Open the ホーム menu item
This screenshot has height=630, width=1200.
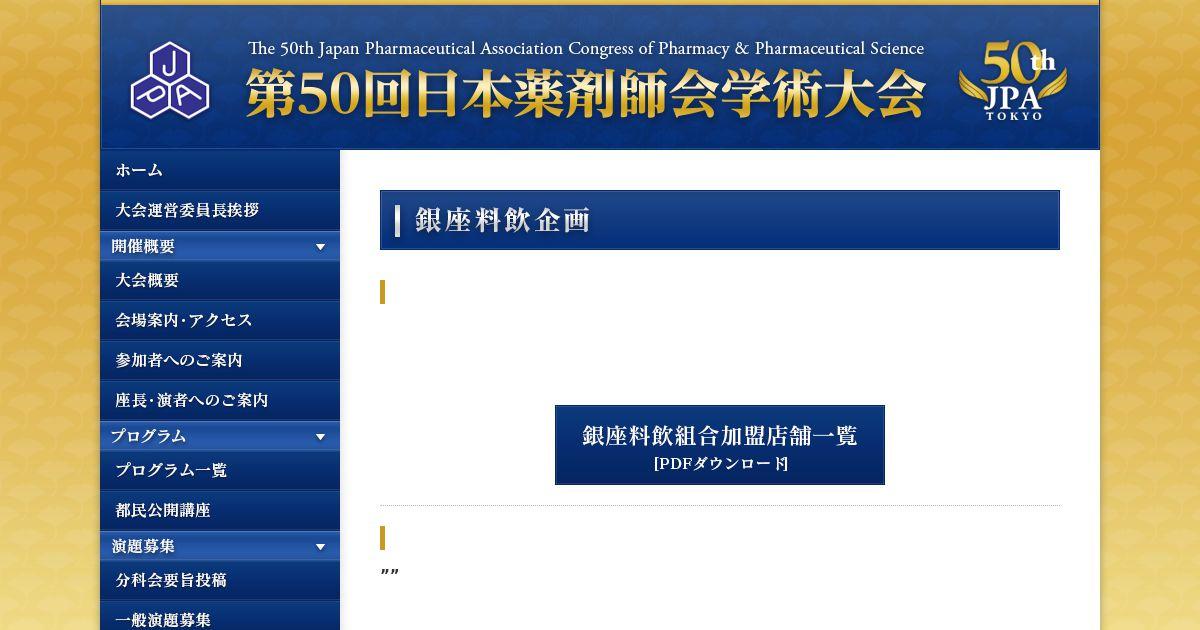[x=220, y=170]
